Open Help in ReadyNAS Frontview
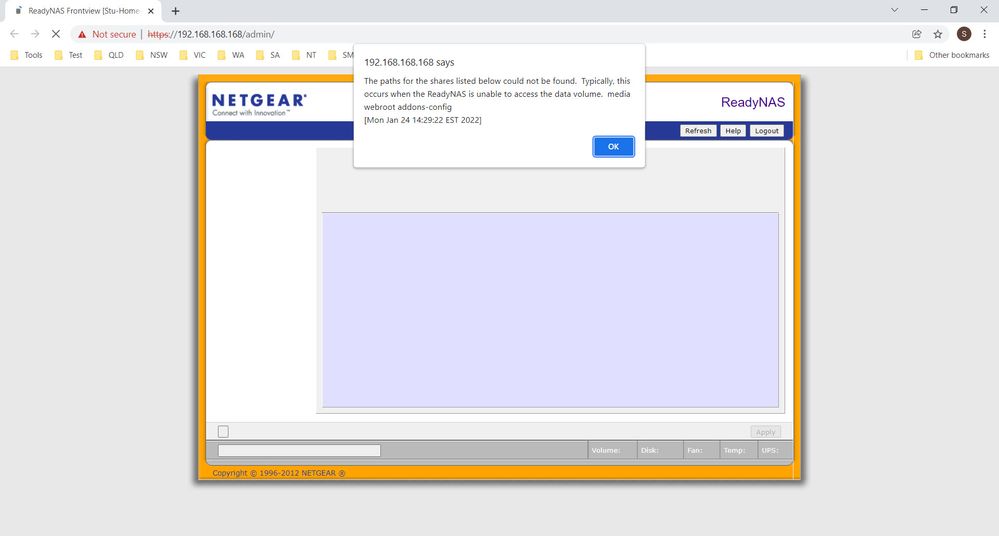This screenshot has height=536, width=999. click(733, 131)
